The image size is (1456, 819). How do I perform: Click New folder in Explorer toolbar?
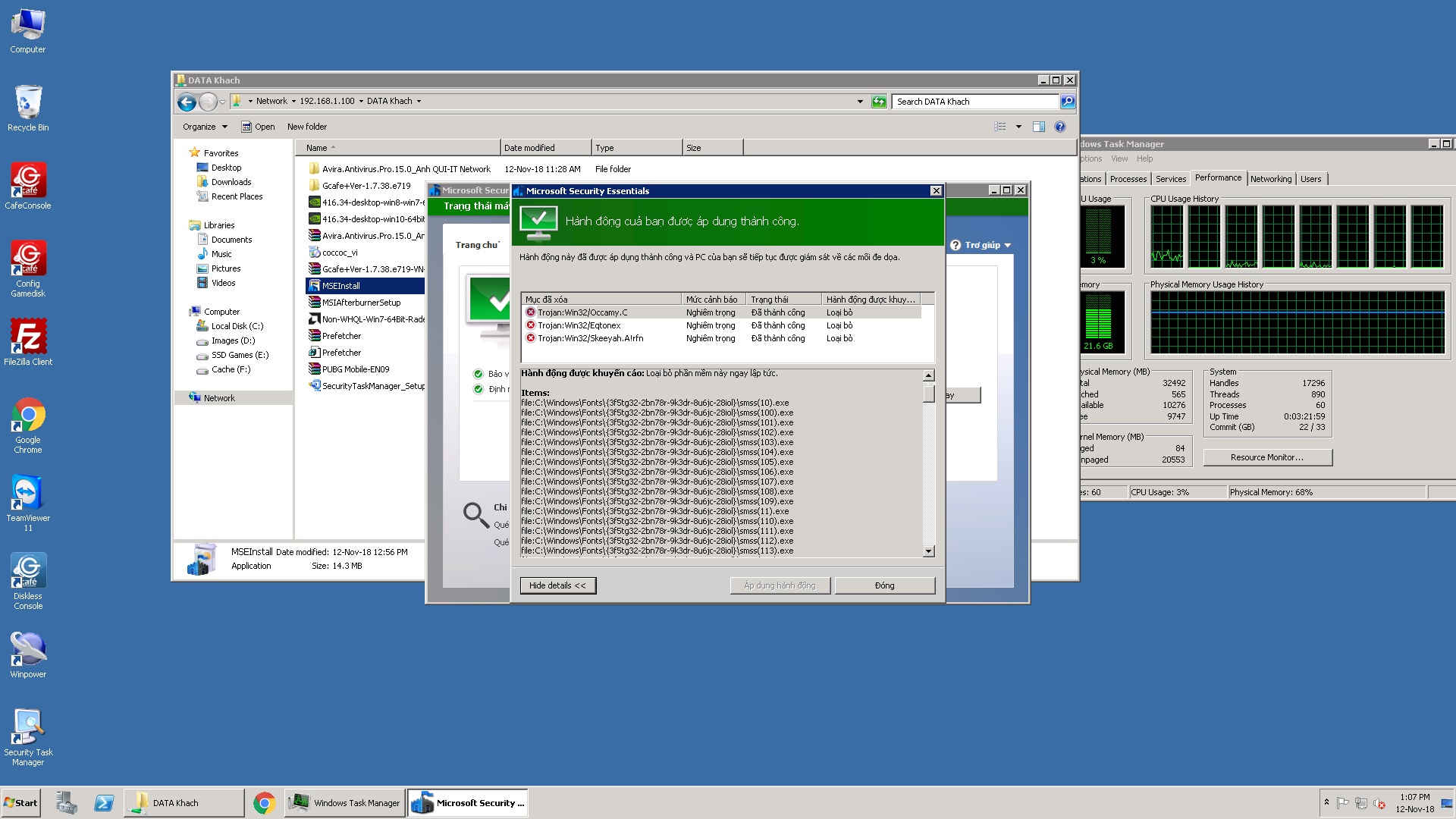pyautogui.click(x=307, y=127)
